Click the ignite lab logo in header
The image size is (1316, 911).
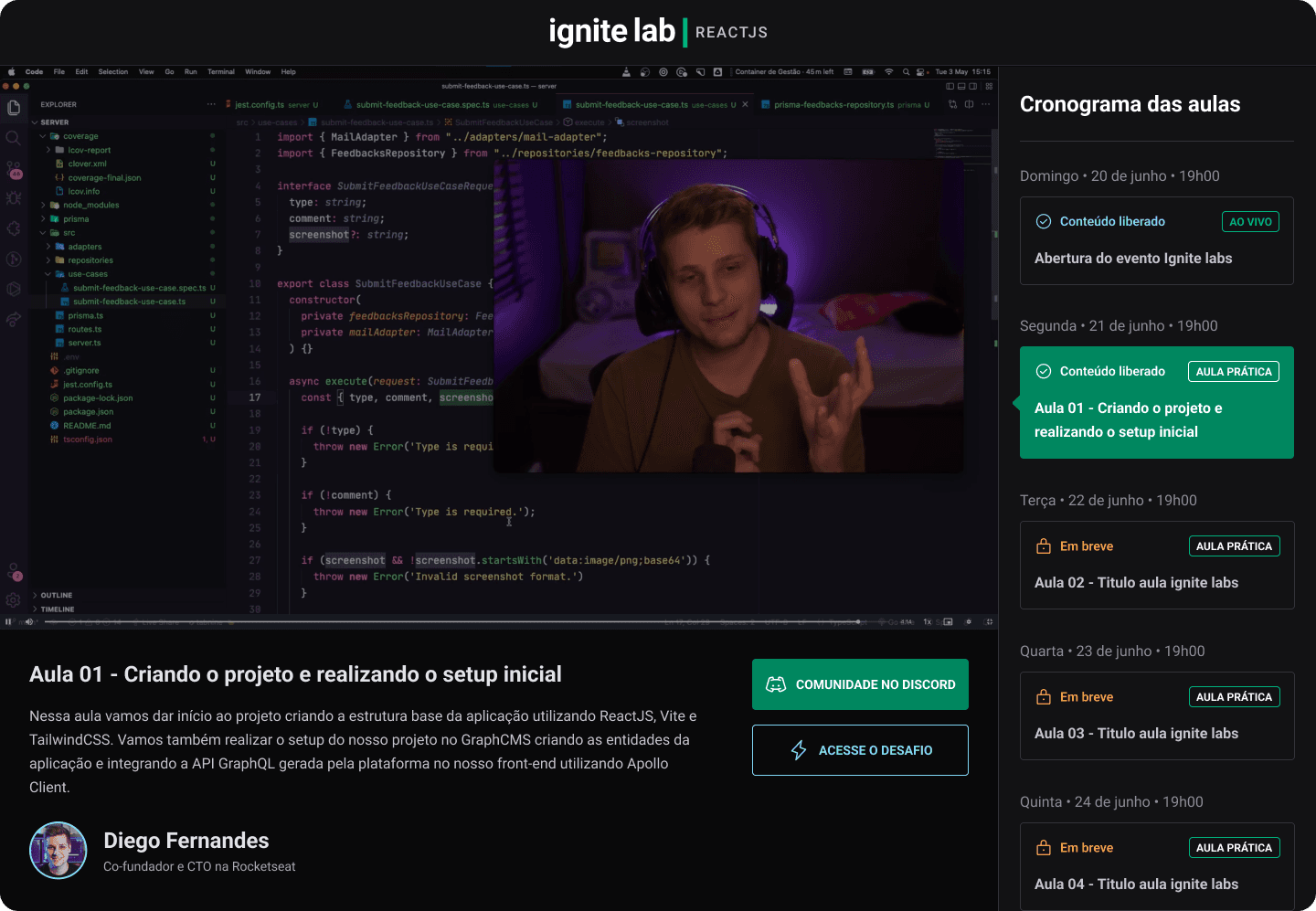658,31
